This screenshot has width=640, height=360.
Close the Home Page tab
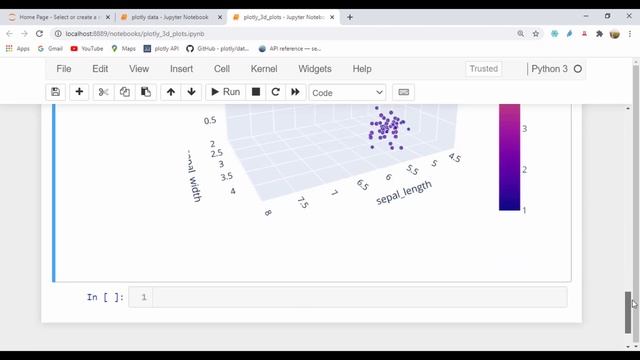click(108, 17)
